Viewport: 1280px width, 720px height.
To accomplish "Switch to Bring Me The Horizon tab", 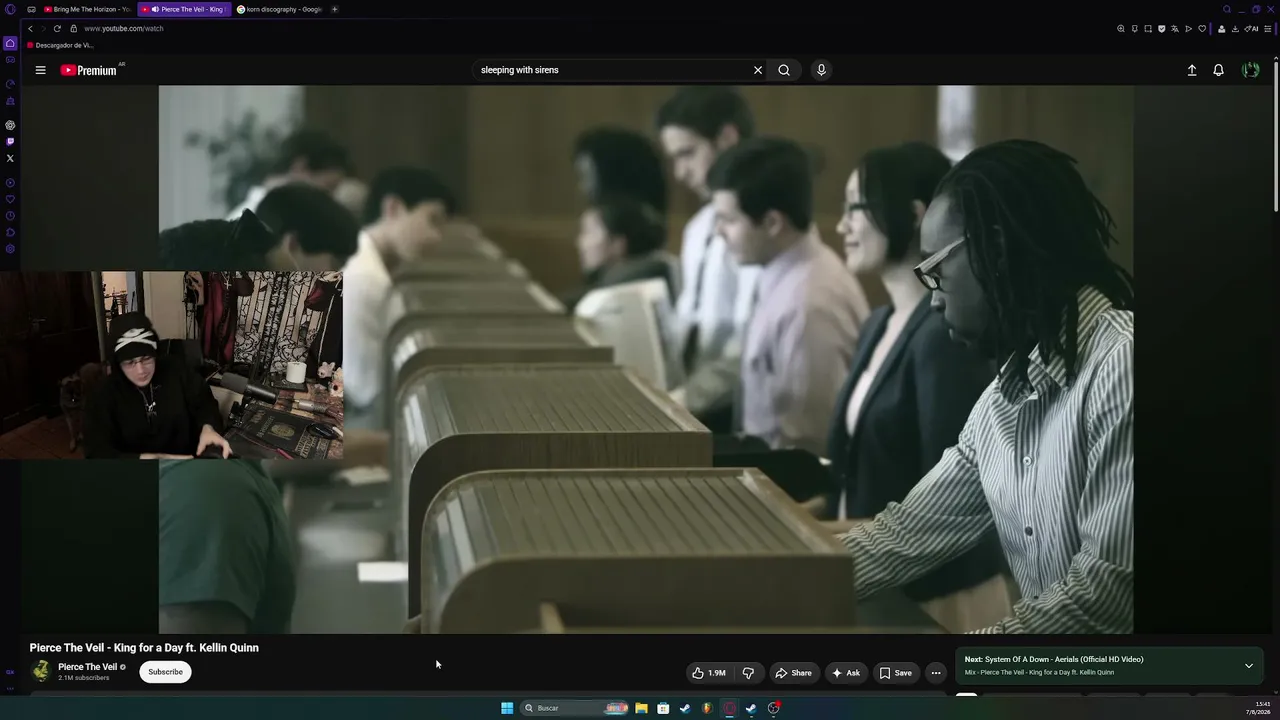I will 87,9.
